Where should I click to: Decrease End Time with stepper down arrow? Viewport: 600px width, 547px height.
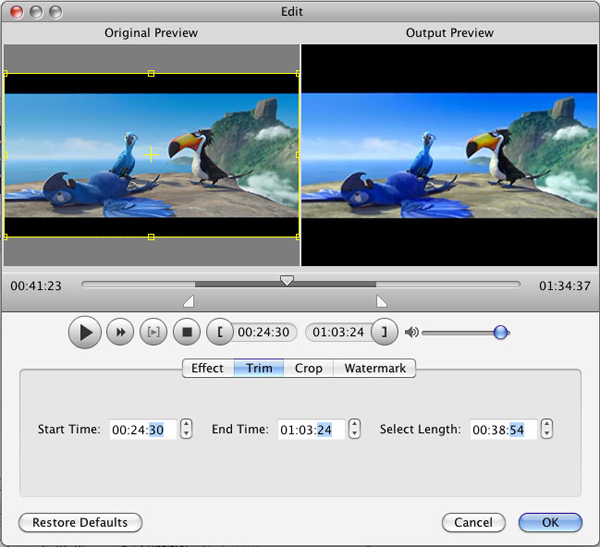pos(355,434)
